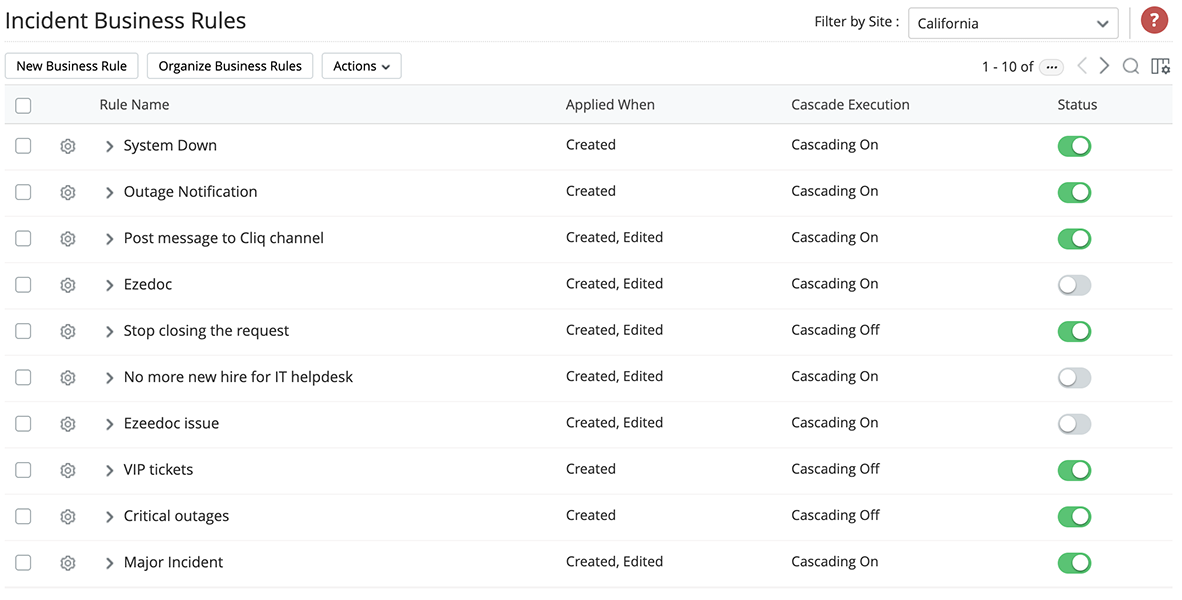Open gear menu for VIP tickets rule
1182x600 pixels.
pyautogui.click(x=68, y=470)
